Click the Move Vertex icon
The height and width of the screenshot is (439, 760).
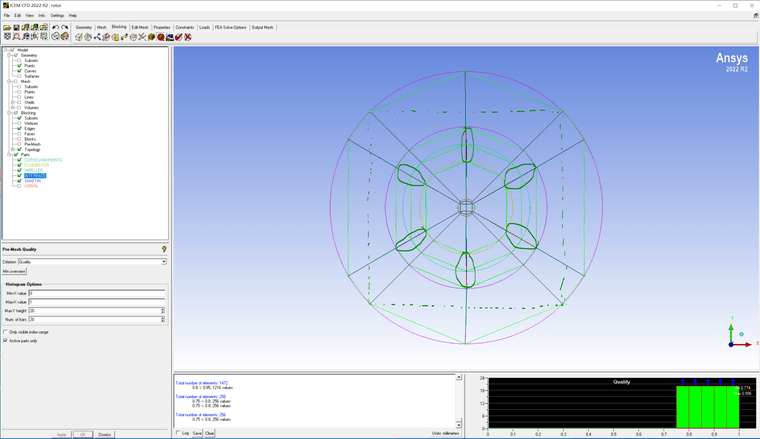click(x=124, y=37)
